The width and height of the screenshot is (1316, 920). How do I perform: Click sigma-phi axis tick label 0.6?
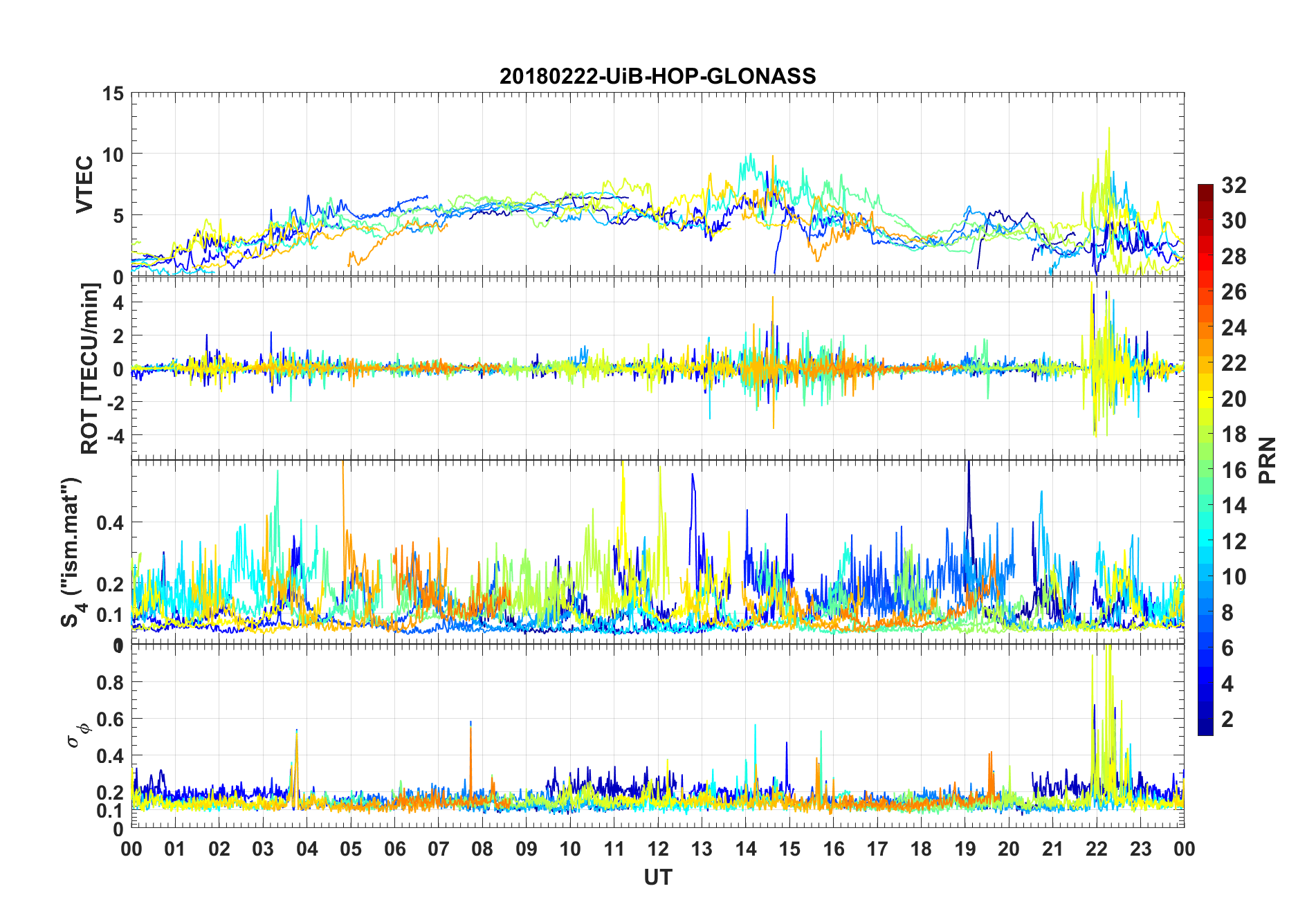(x=111, y=719)
